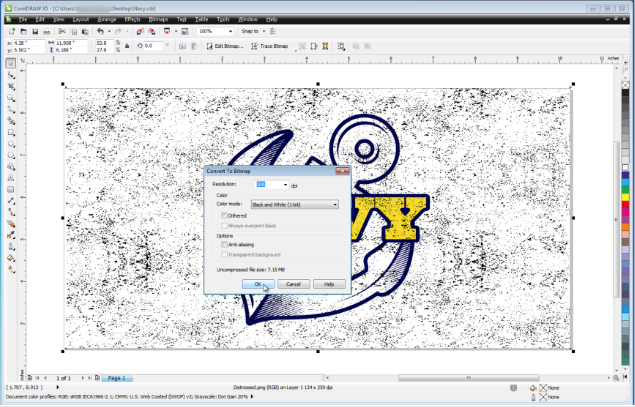Pick the yellow palette swatch

coord(625,197)
